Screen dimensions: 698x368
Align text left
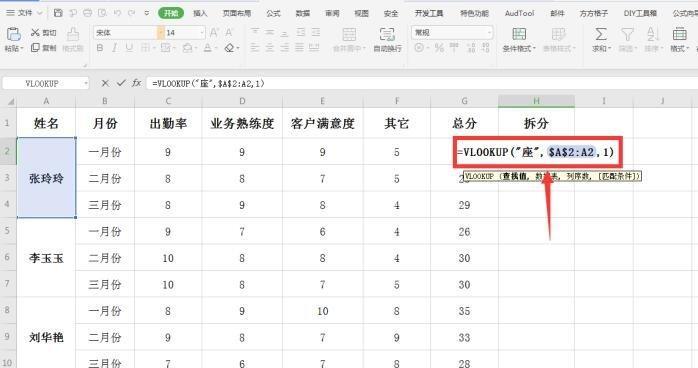pyautogui.click(x=255, y=48)
